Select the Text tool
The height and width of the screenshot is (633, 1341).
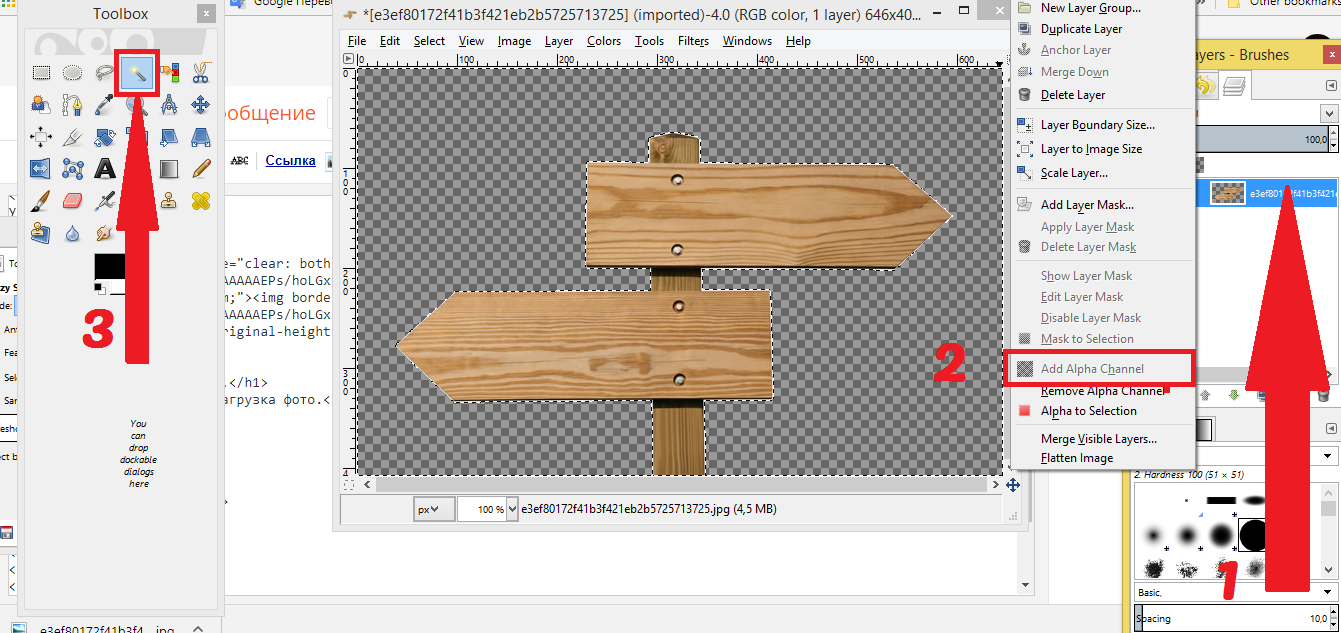(x=105, y=168)
